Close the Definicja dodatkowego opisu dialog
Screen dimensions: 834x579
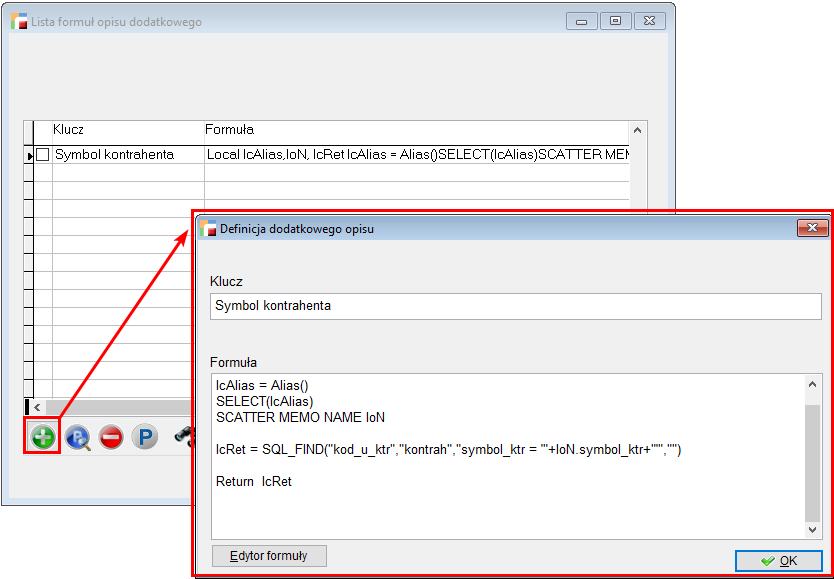[x=810, y=228]
